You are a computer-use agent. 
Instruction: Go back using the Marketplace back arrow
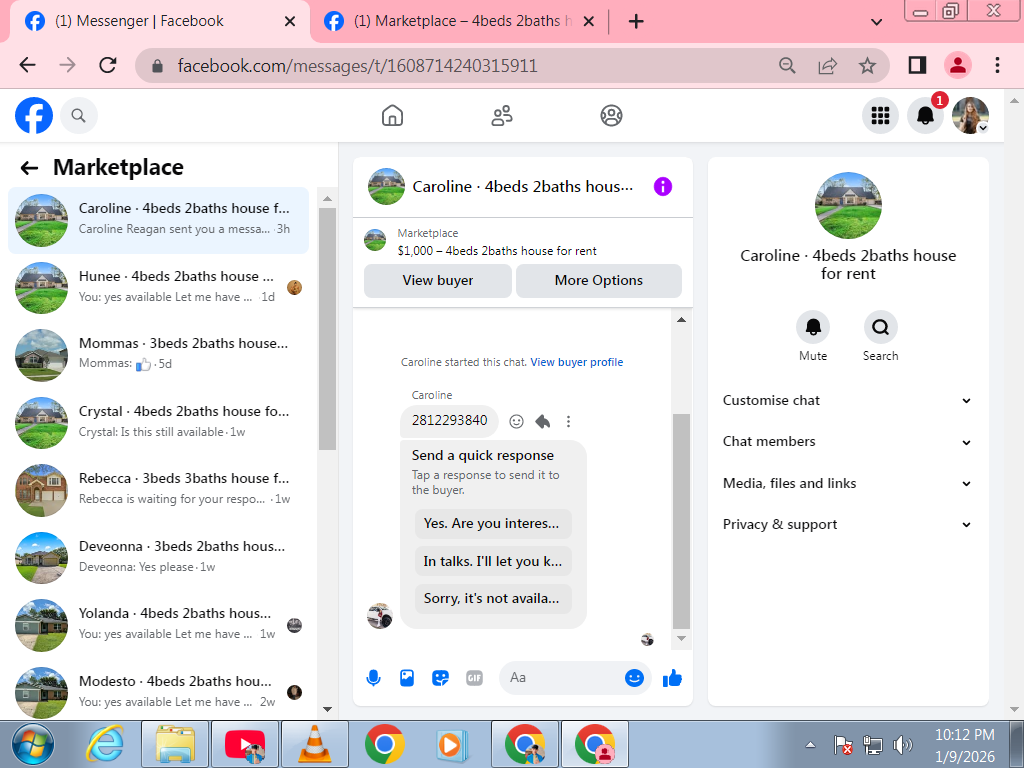29,168
